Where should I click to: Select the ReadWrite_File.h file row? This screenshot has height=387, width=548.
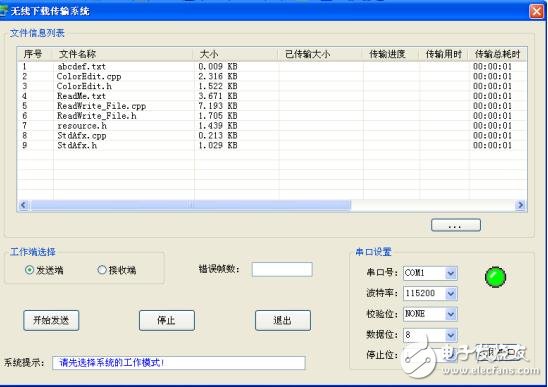tap(272, 116)
